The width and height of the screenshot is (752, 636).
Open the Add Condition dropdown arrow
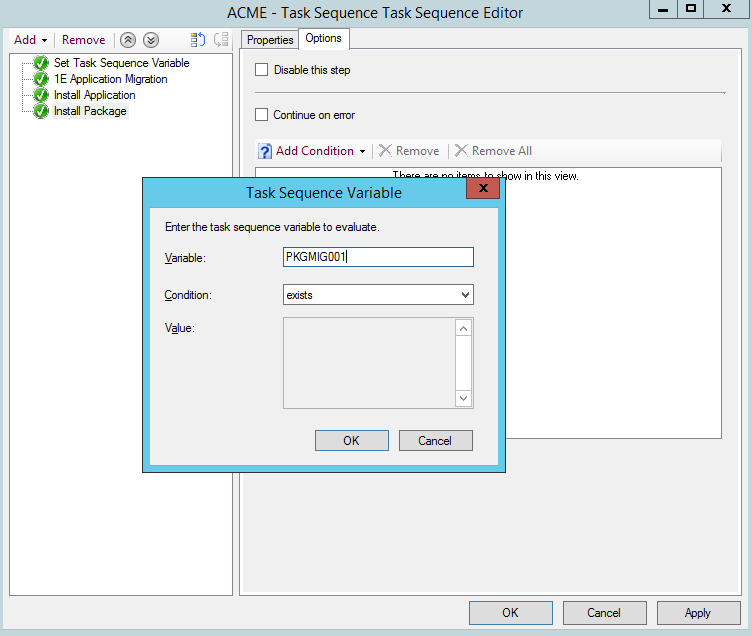coord(363,151)
